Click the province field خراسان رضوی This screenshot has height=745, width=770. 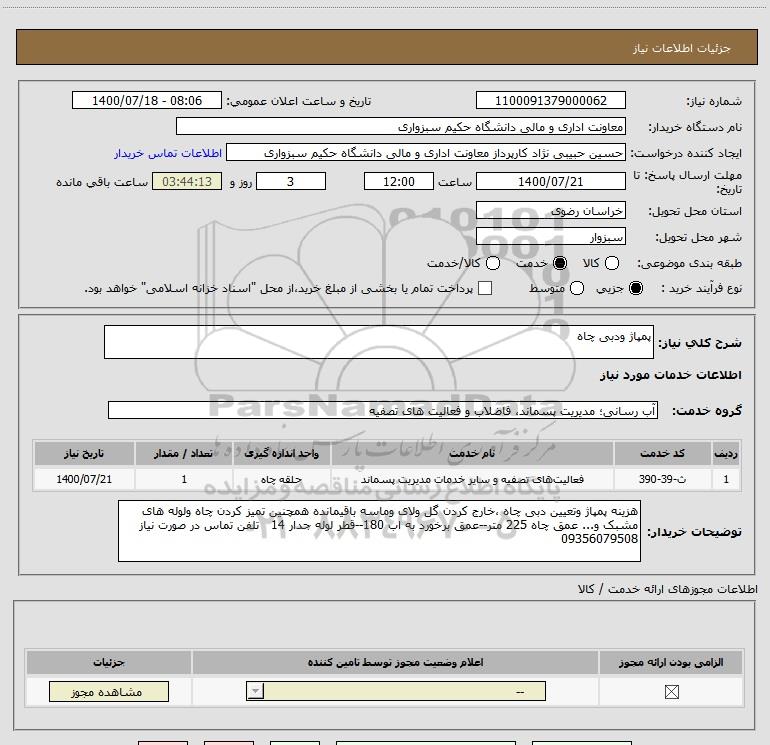pos(550,211)
